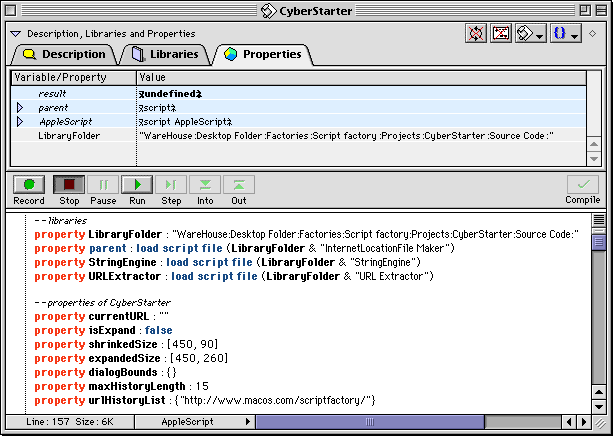Click the script editor vertical scrollbar thumb
Image resolution: width=613 pixels, height=436 pixels.
[x=599, y=243]
